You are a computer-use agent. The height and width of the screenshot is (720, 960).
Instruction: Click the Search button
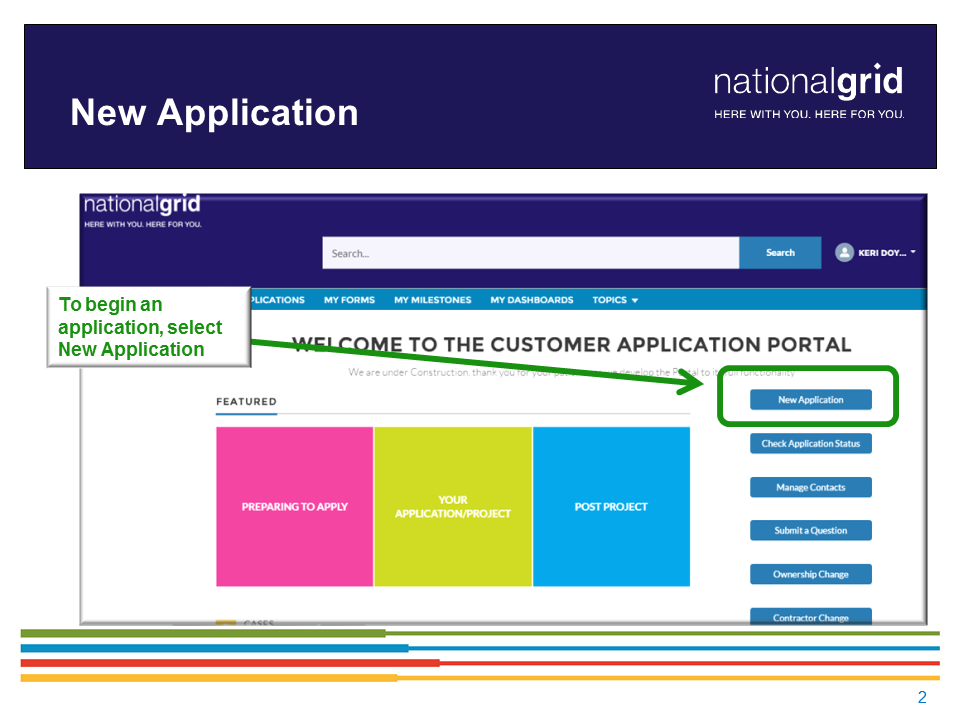tap(780, 253)
